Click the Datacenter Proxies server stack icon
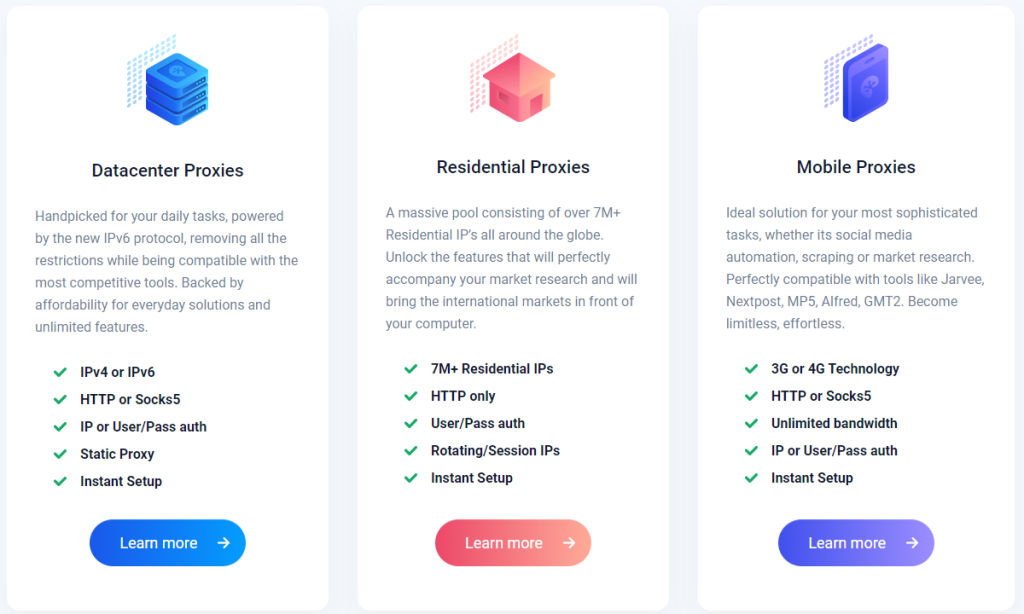Viewport: 1024px width, 614px height. (x=176, y=88)
